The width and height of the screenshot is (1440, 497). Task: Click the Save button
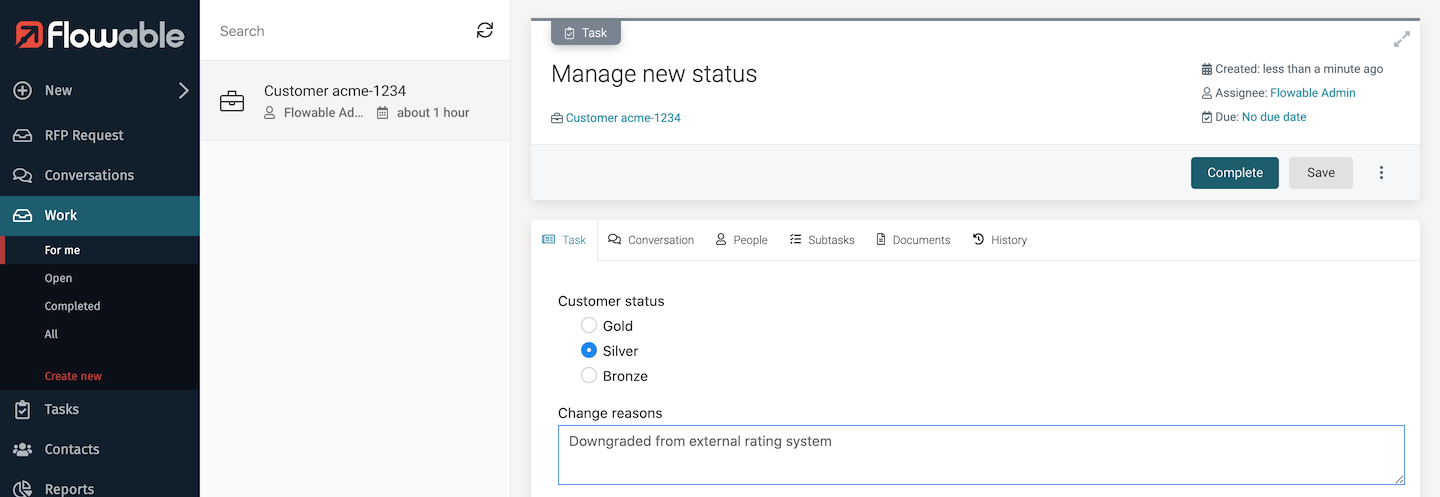(x=1320, y=173)
